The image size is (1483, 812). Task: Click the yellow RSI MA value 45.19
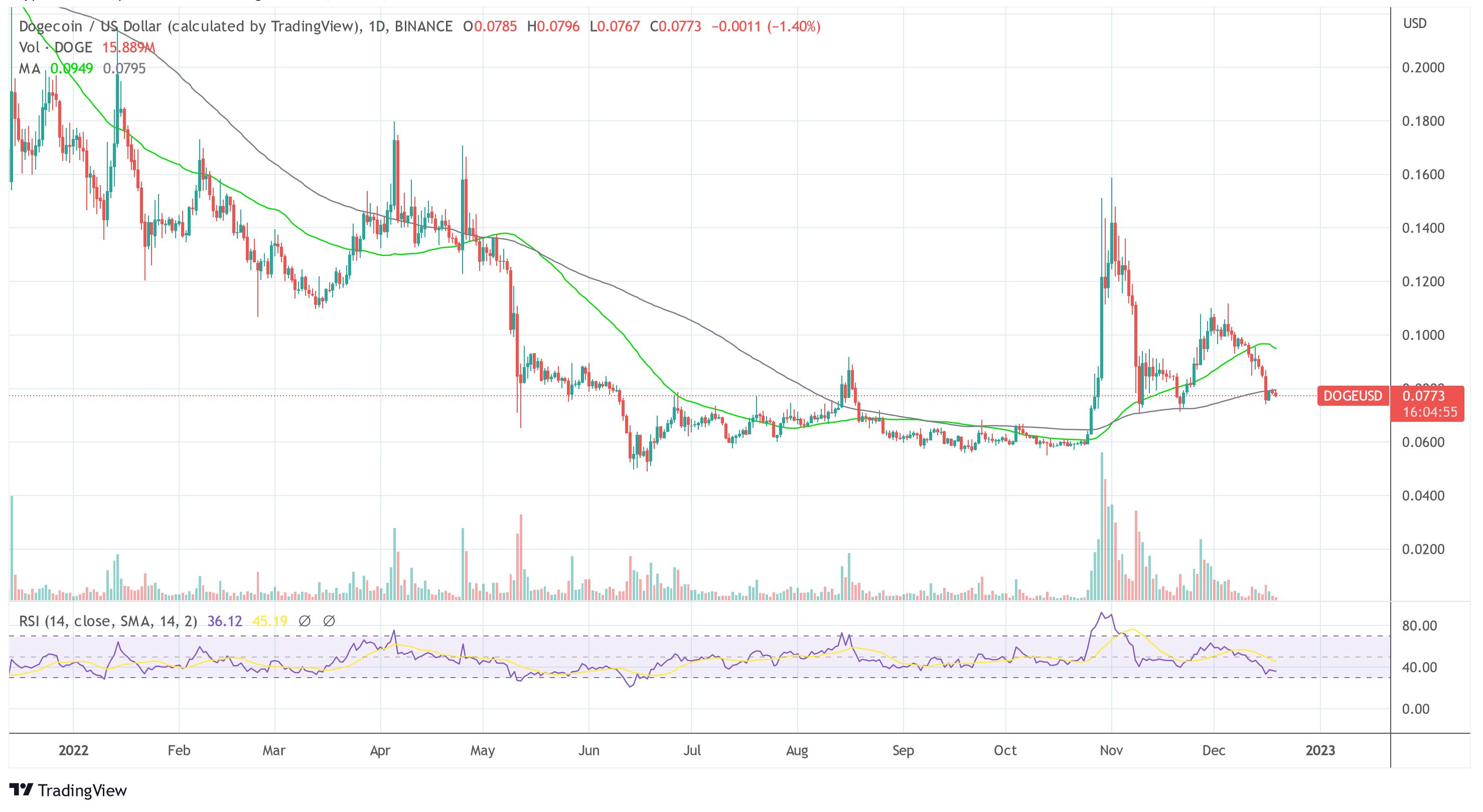pos(270,621)
